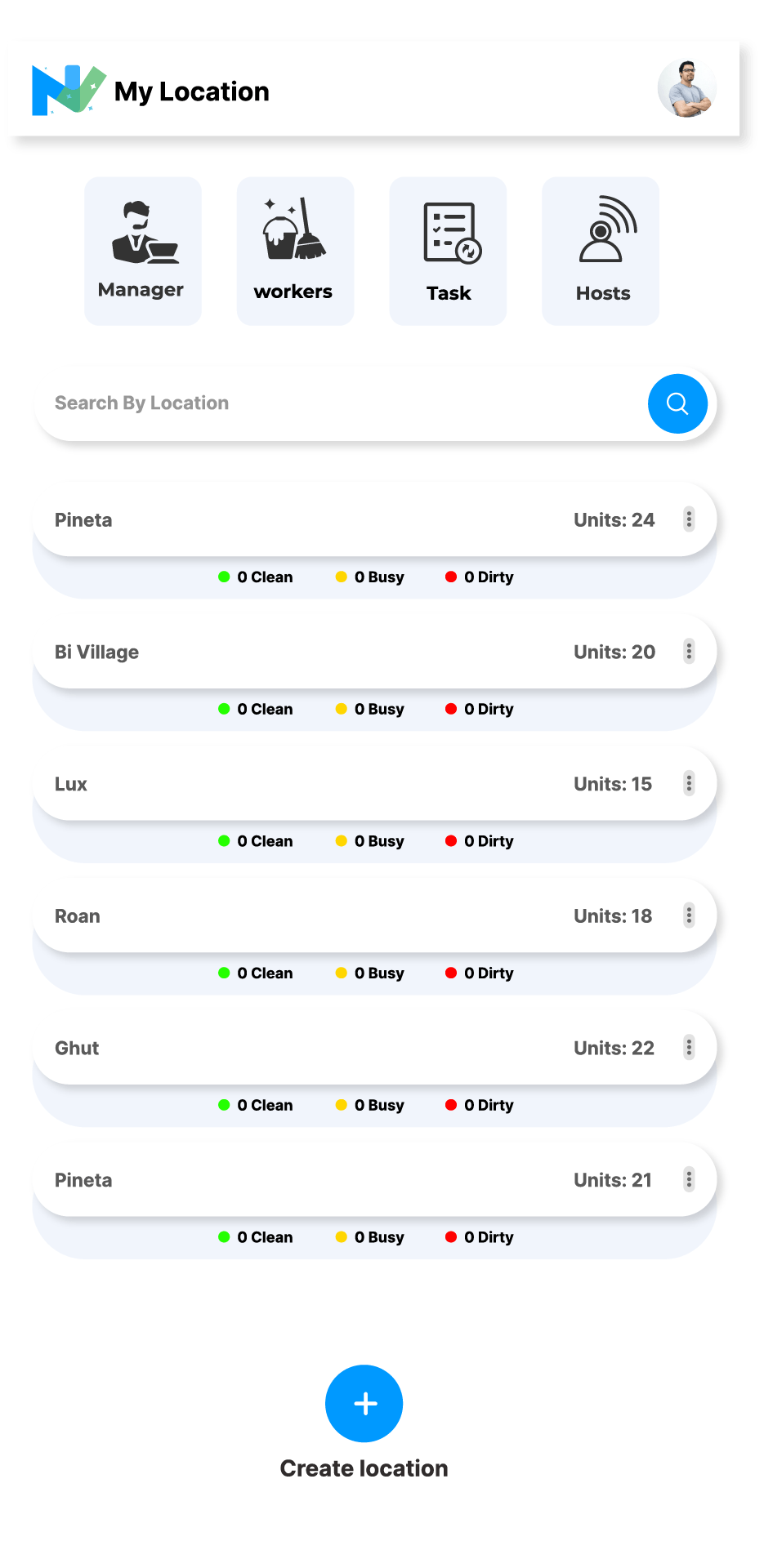
Task: Open the Manager section
Action: click(x=142, y=251)
